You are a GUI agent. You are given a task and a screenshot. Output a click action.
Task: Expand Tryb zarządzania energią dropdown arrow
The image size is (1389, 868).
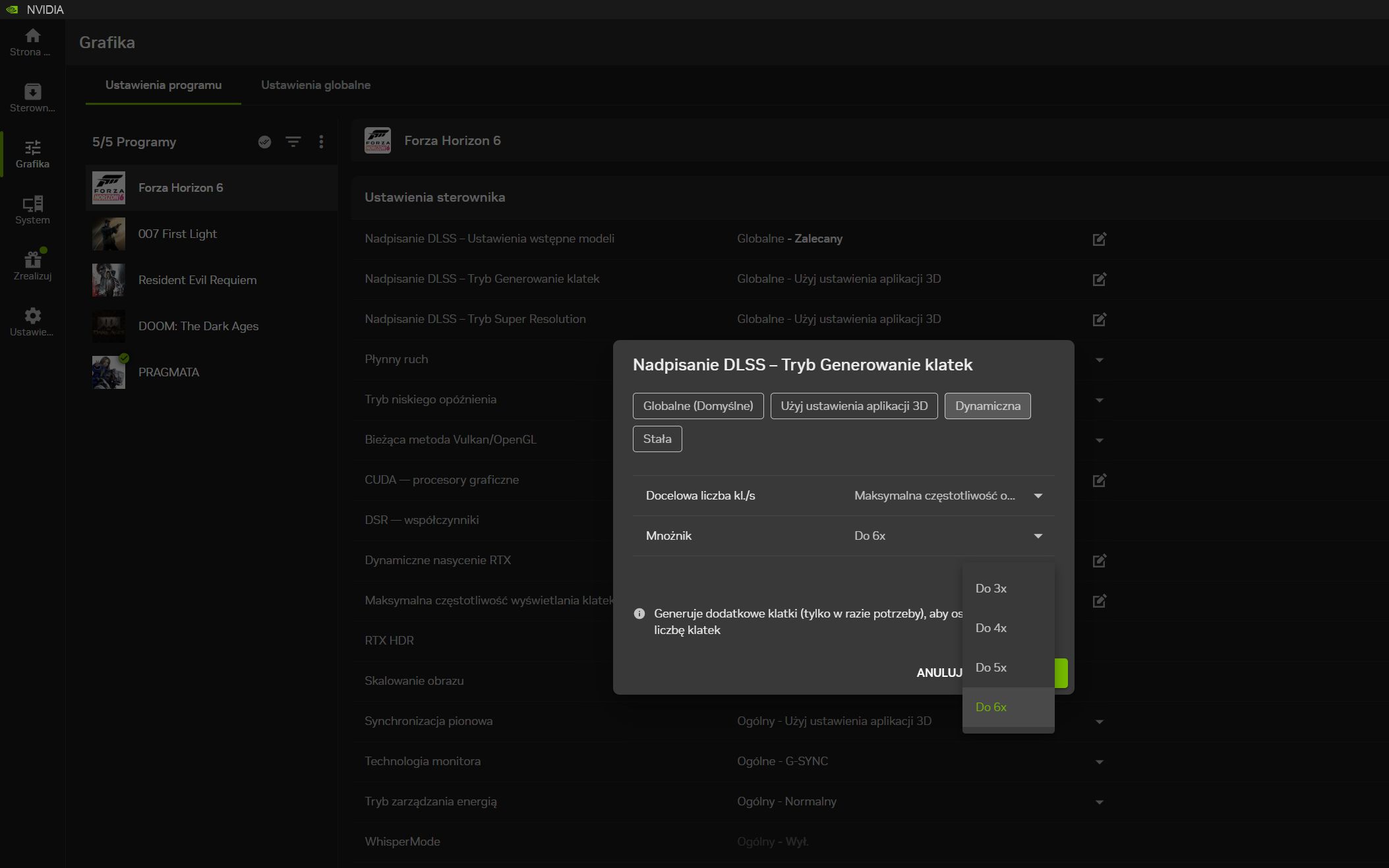click(1099, 802)
